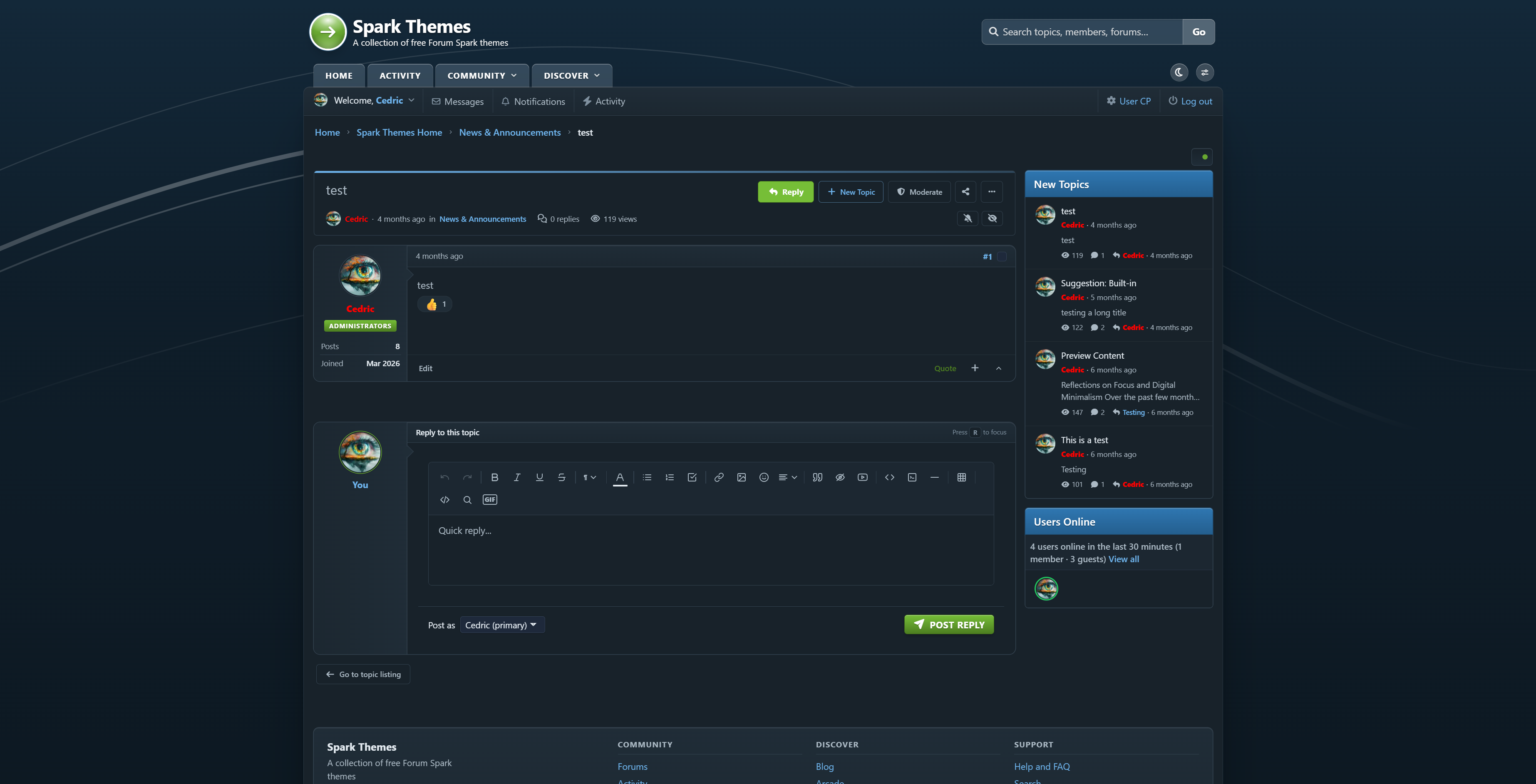
Task: Insert a video embed
Action: 862,477
